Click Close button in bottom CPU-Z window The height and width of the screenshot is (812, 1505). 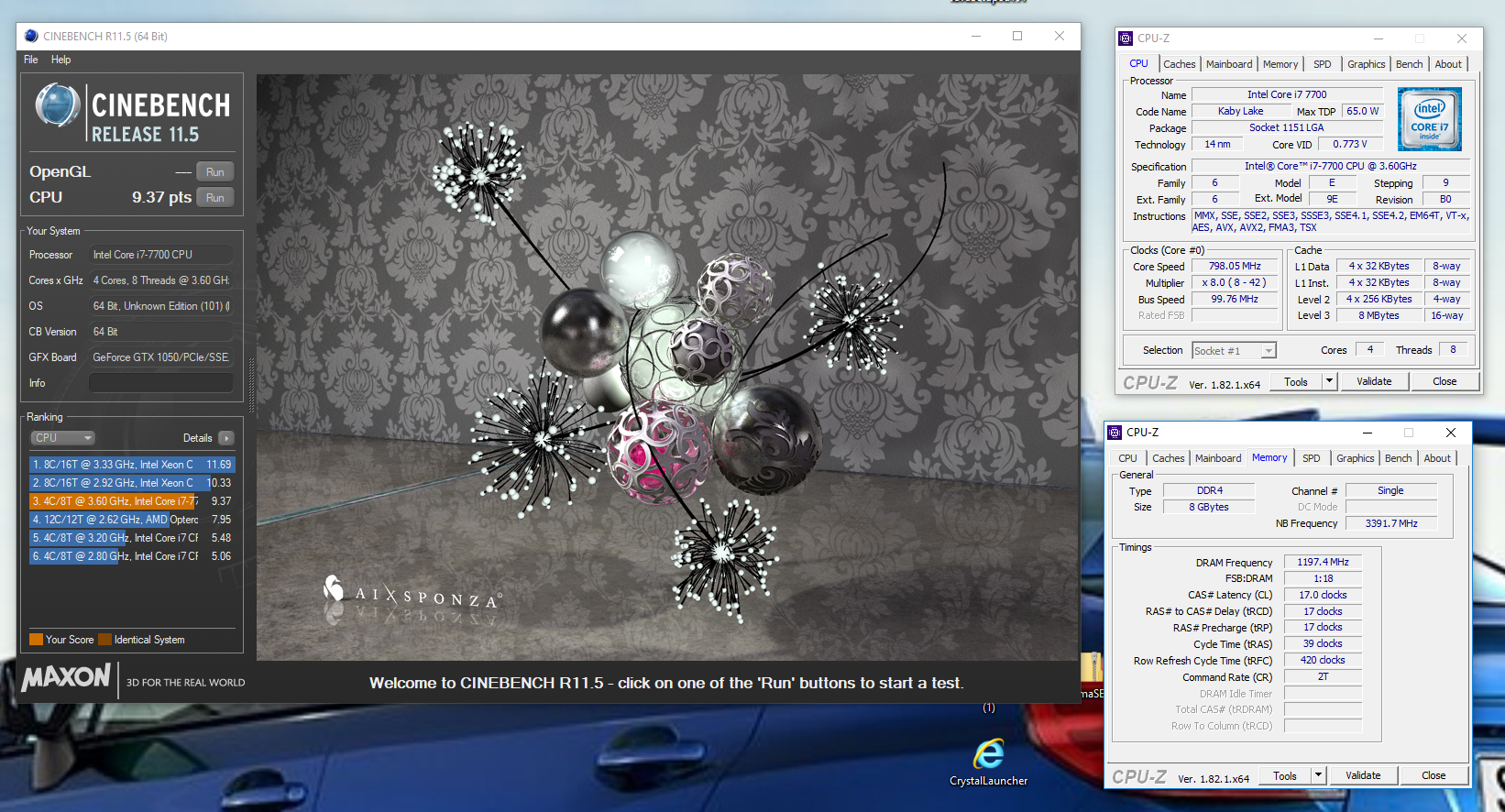point(1434,776)
